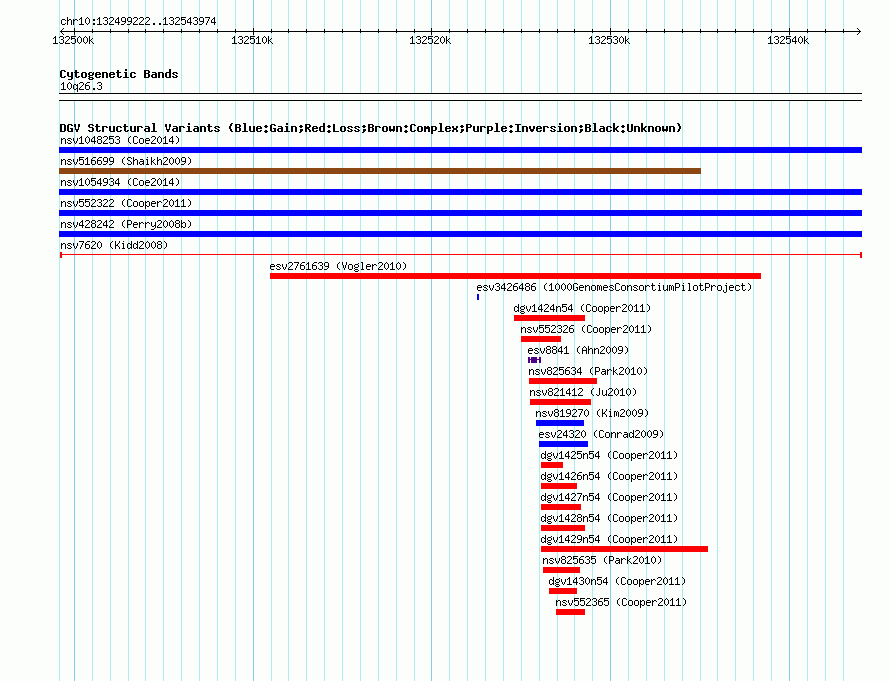Click the nsv428242 (Perry2008b) label
The height and width of the screenshot is (681, 890).
pos(126,224)
